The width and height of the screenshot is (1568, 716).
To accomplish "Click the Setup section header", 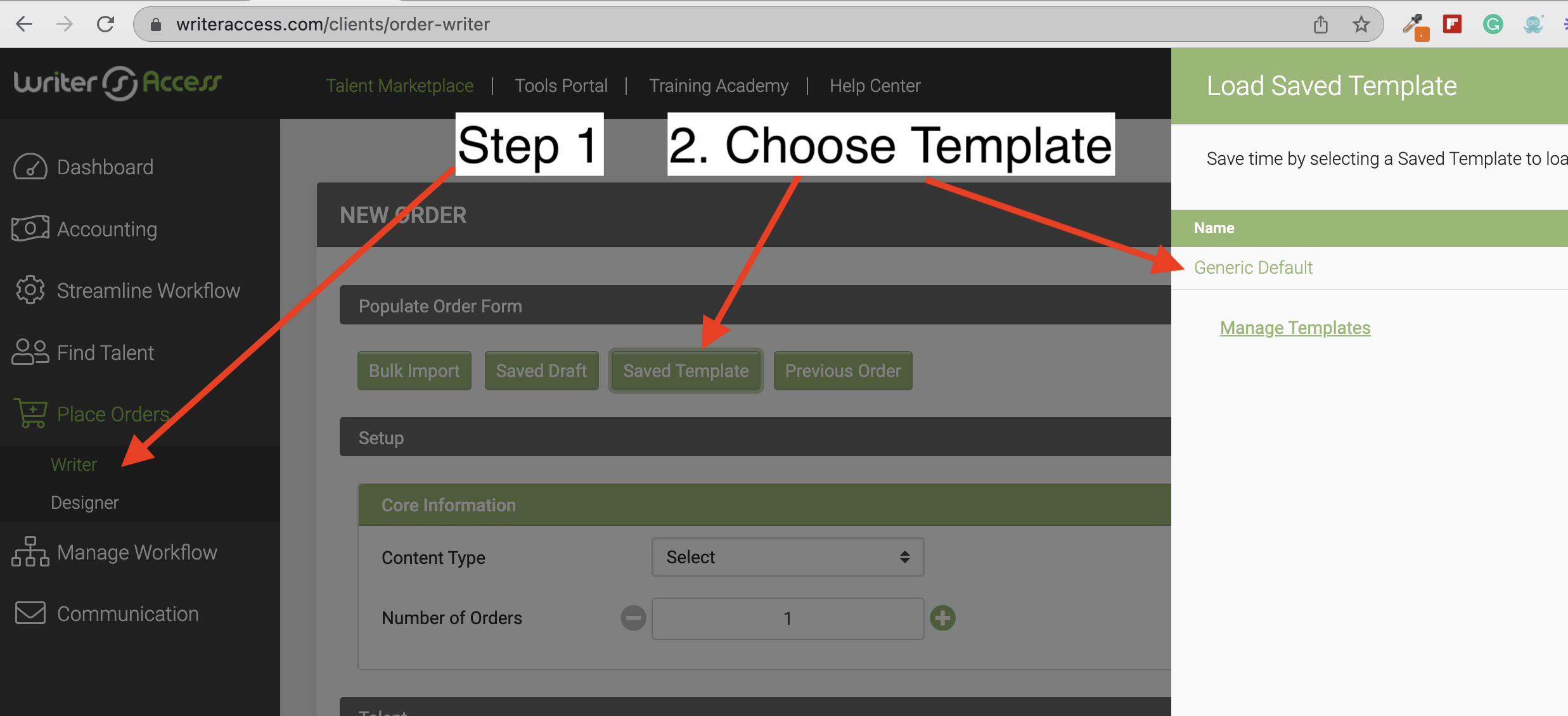I will [755, 437].
